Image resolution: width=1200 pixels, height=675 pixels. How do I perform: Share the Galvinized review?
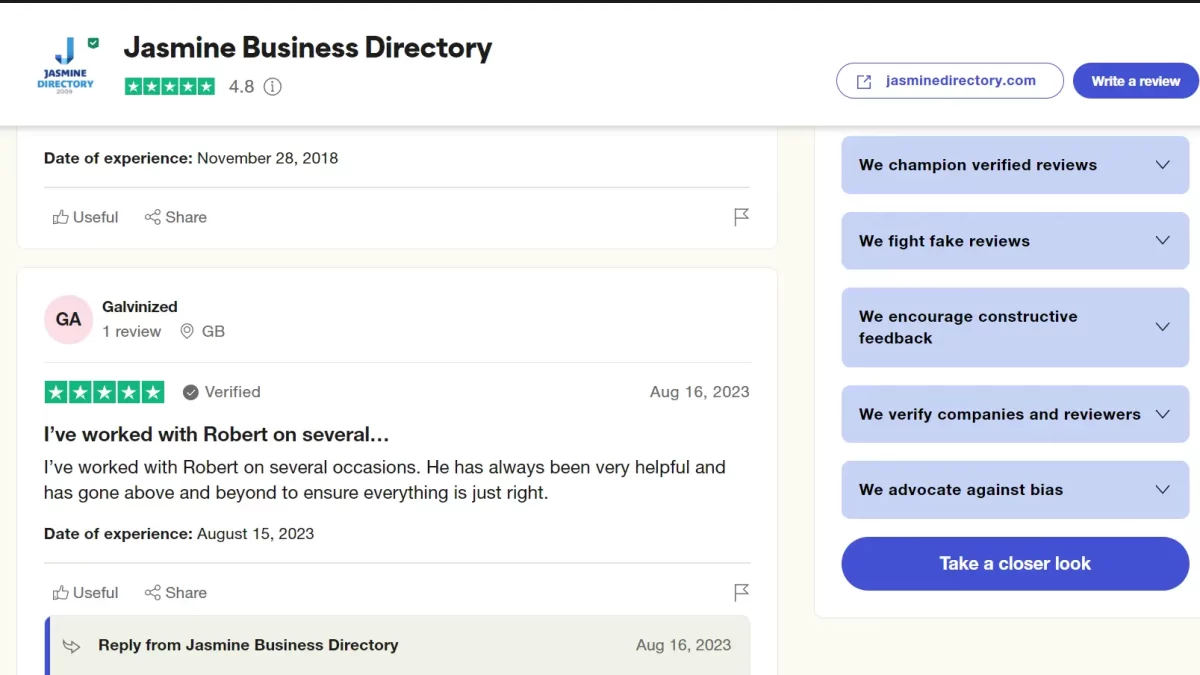tap(175, 593)
